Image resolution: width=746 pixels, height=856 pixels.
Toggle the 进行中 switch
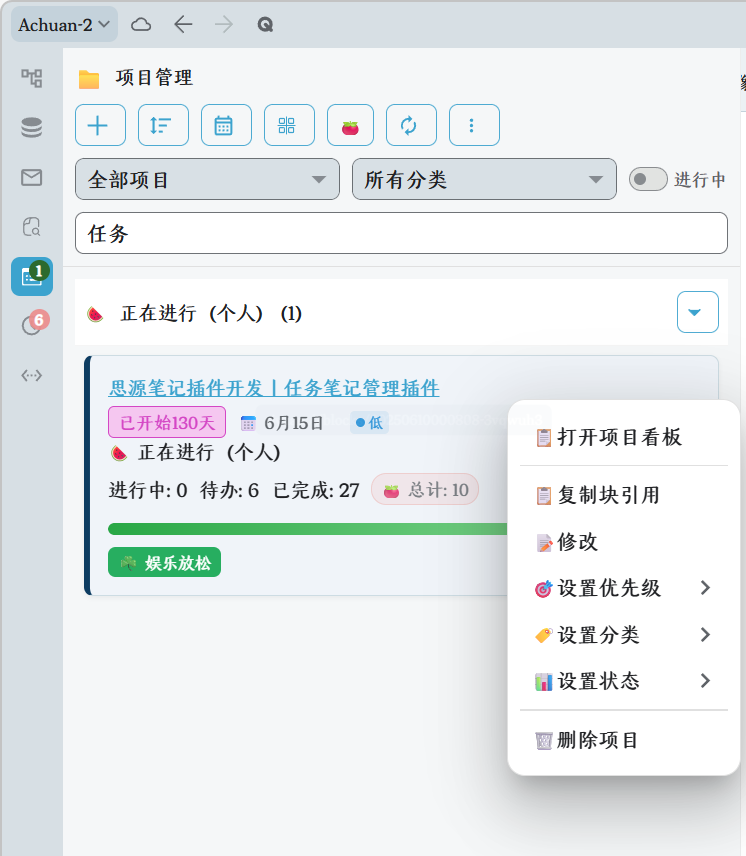[x=648, y=180]
